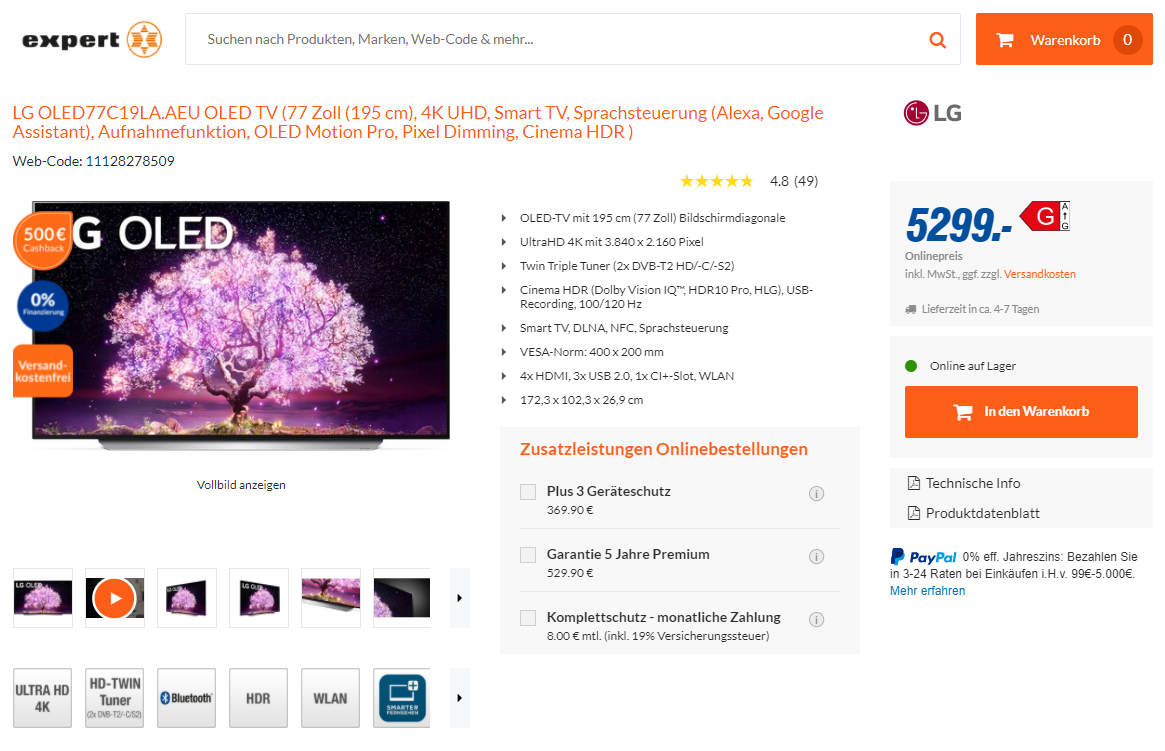
Task: Enable Plus 3 Geräteschutz checkbox
Action: (528, 492)
